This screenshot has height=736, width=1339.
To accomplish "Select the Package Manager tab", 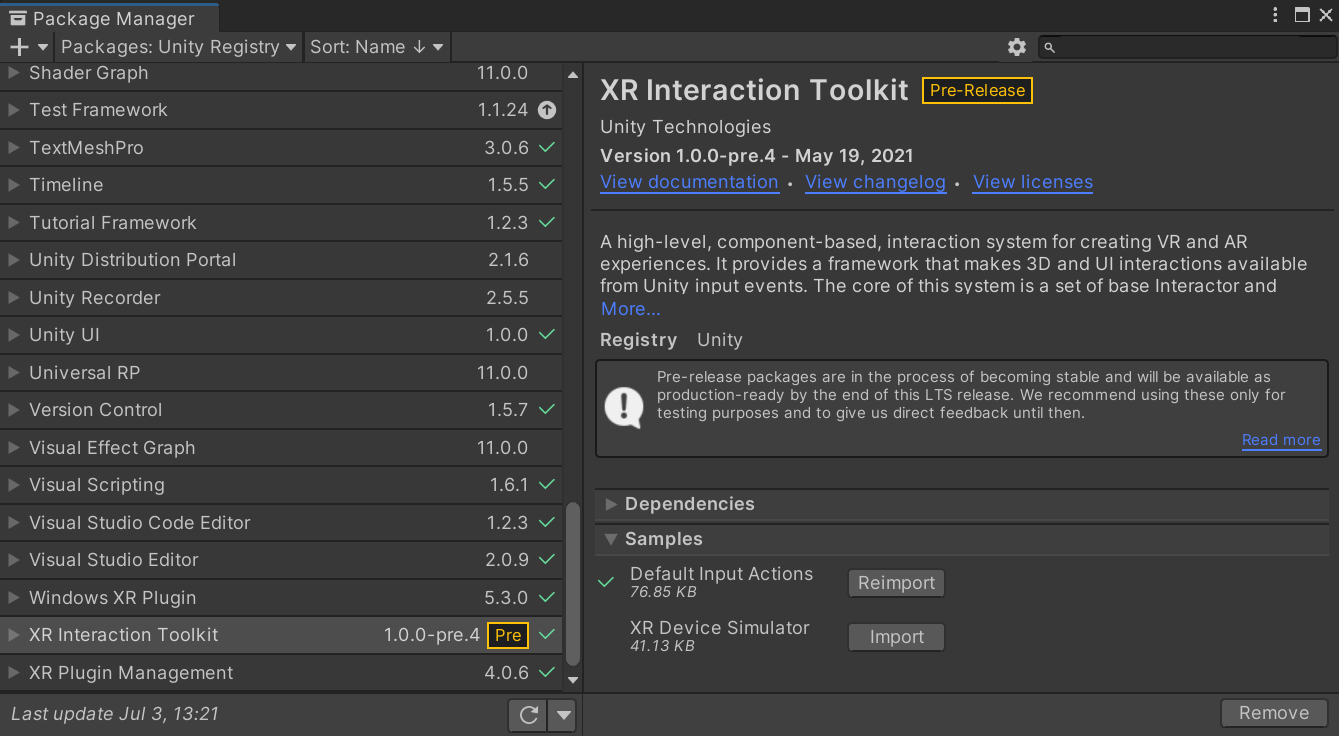I will [x=108, y=19].
